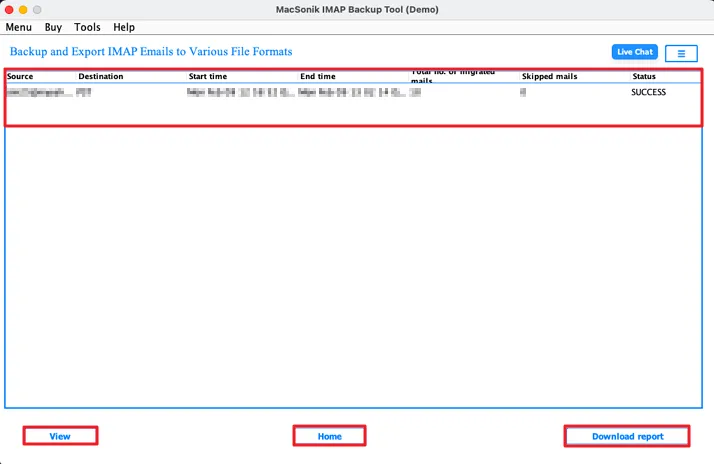Open the hamburger menu icon button
The width and height of the screenshot is (714, 464).
[681, 53]
